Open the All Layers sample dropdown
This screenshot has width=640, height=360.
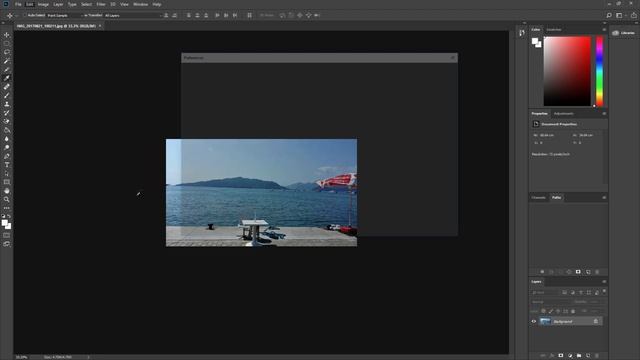click(133, 16)
